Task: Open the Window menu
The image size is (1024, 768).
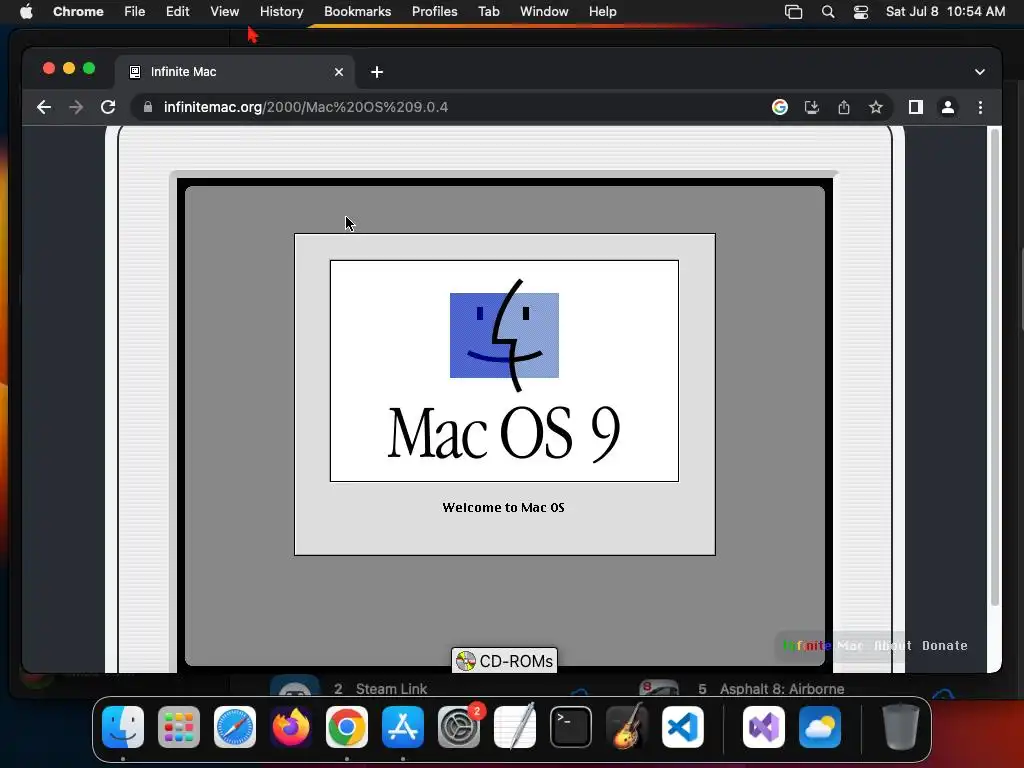Action: click(544, 12)
